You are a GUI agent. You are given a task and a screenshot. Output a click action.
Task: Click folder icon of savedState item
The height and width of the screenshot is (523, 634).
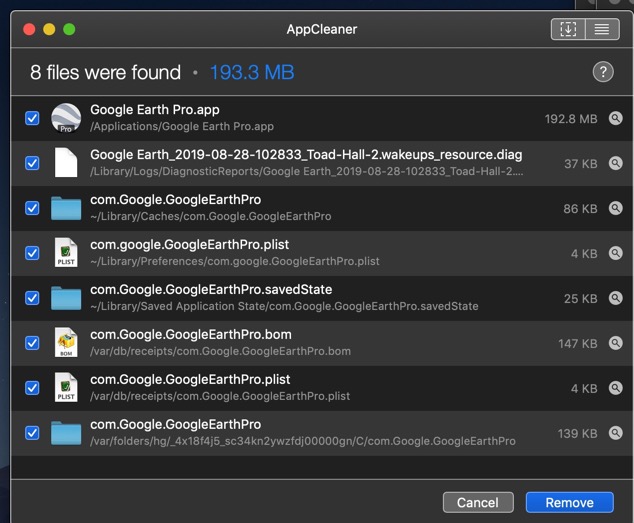pos(66,298)
